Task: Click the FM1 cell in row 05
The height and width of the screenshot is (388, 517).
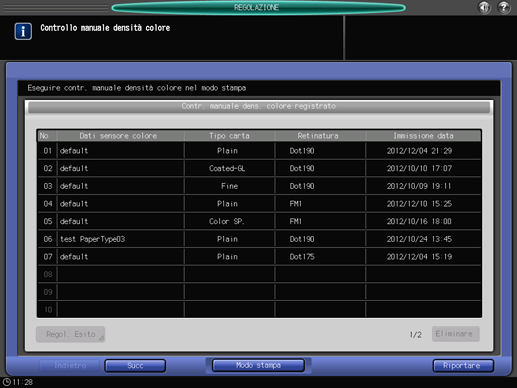Action: pos(320,221)
